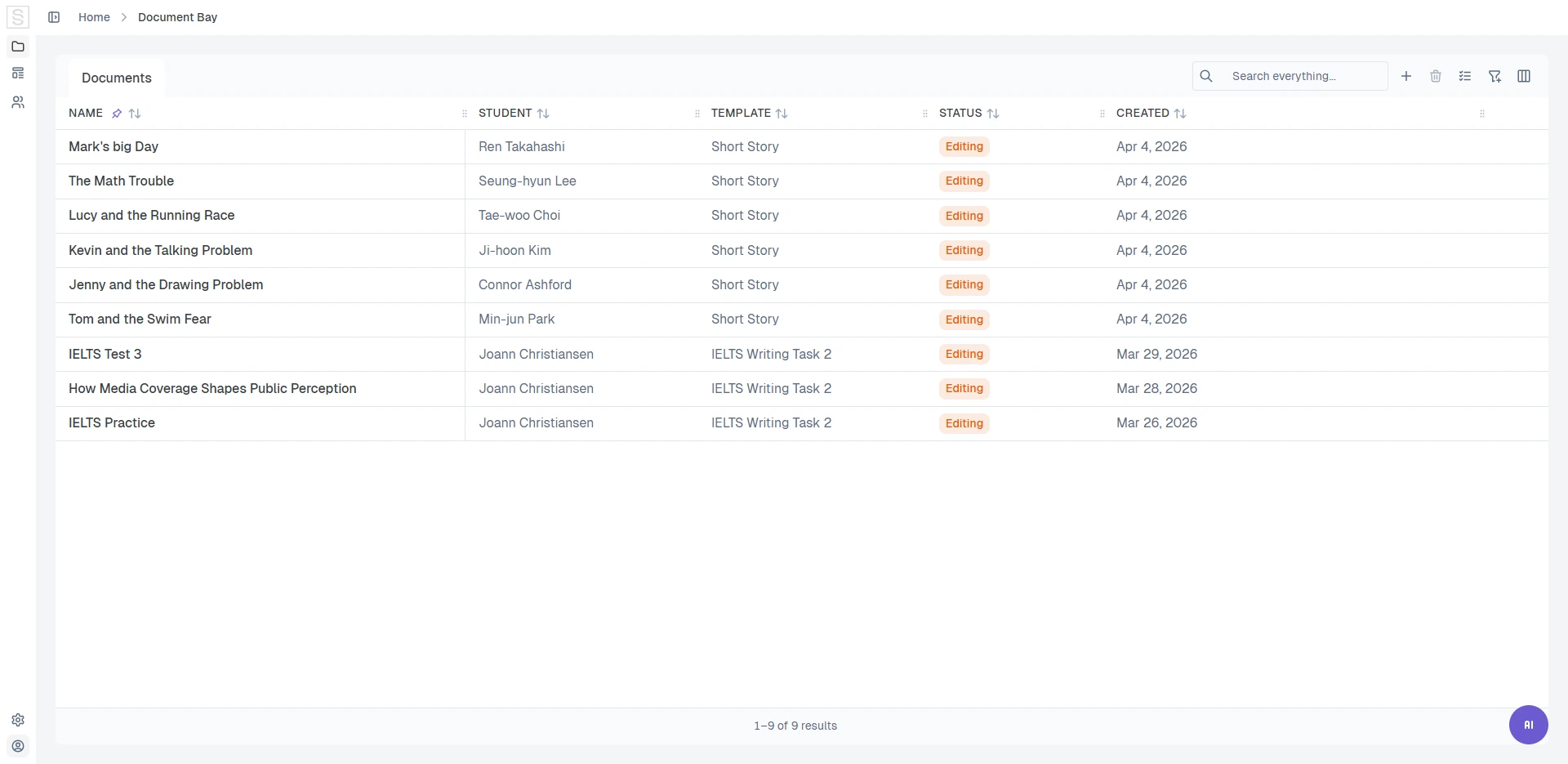Click Joann Christiansen in IELTS Test 3 row

536,354
